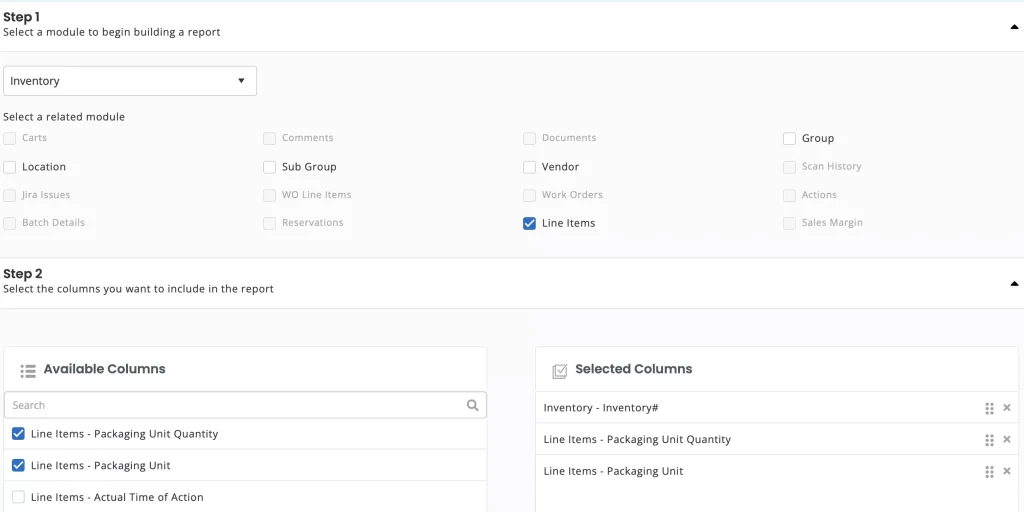Uncheck Line Items - Packaging Unit available column

point(18,466)
